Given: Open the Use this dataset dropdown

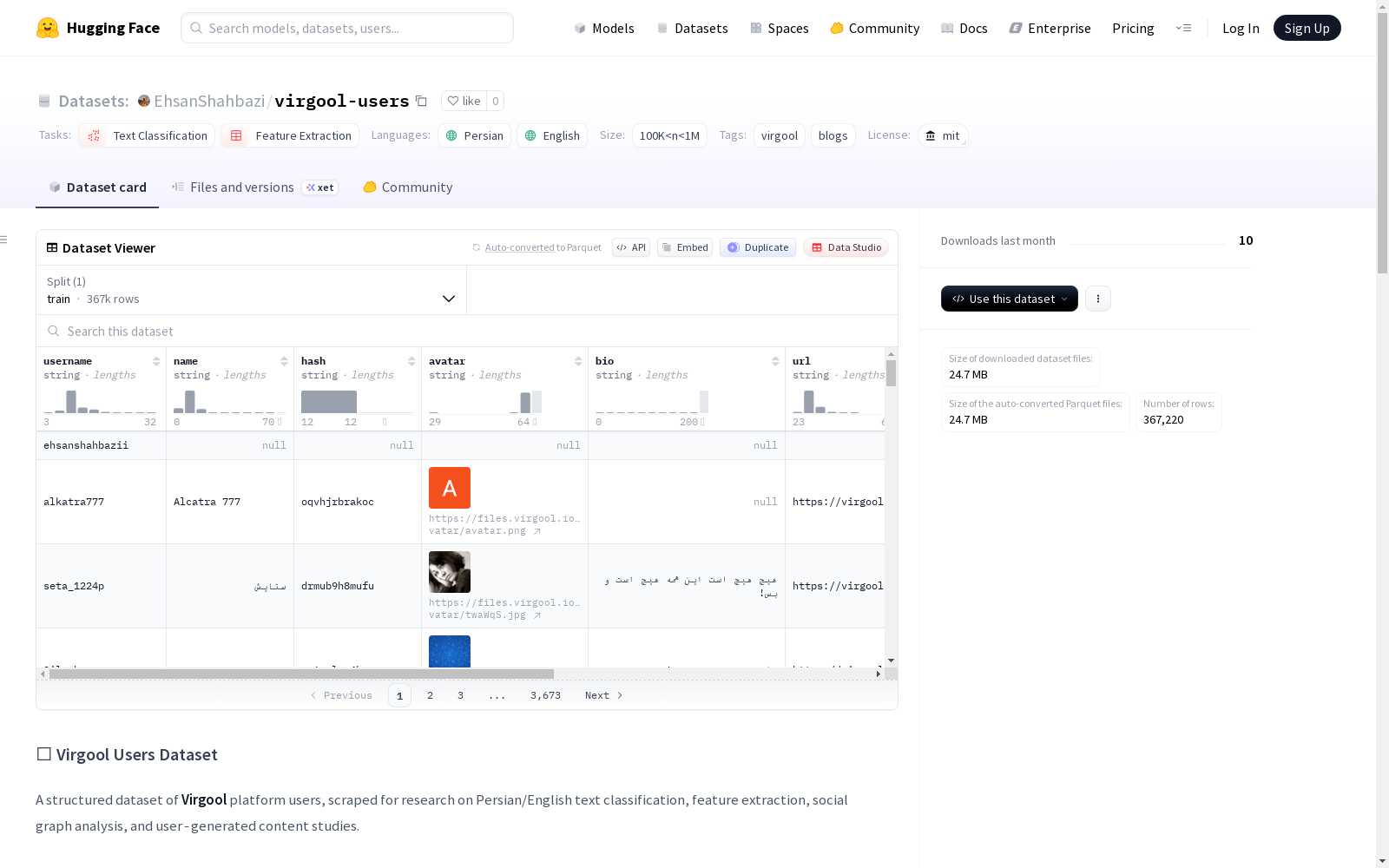Looking at the screenshot, I should click(x=1010, y=299).
